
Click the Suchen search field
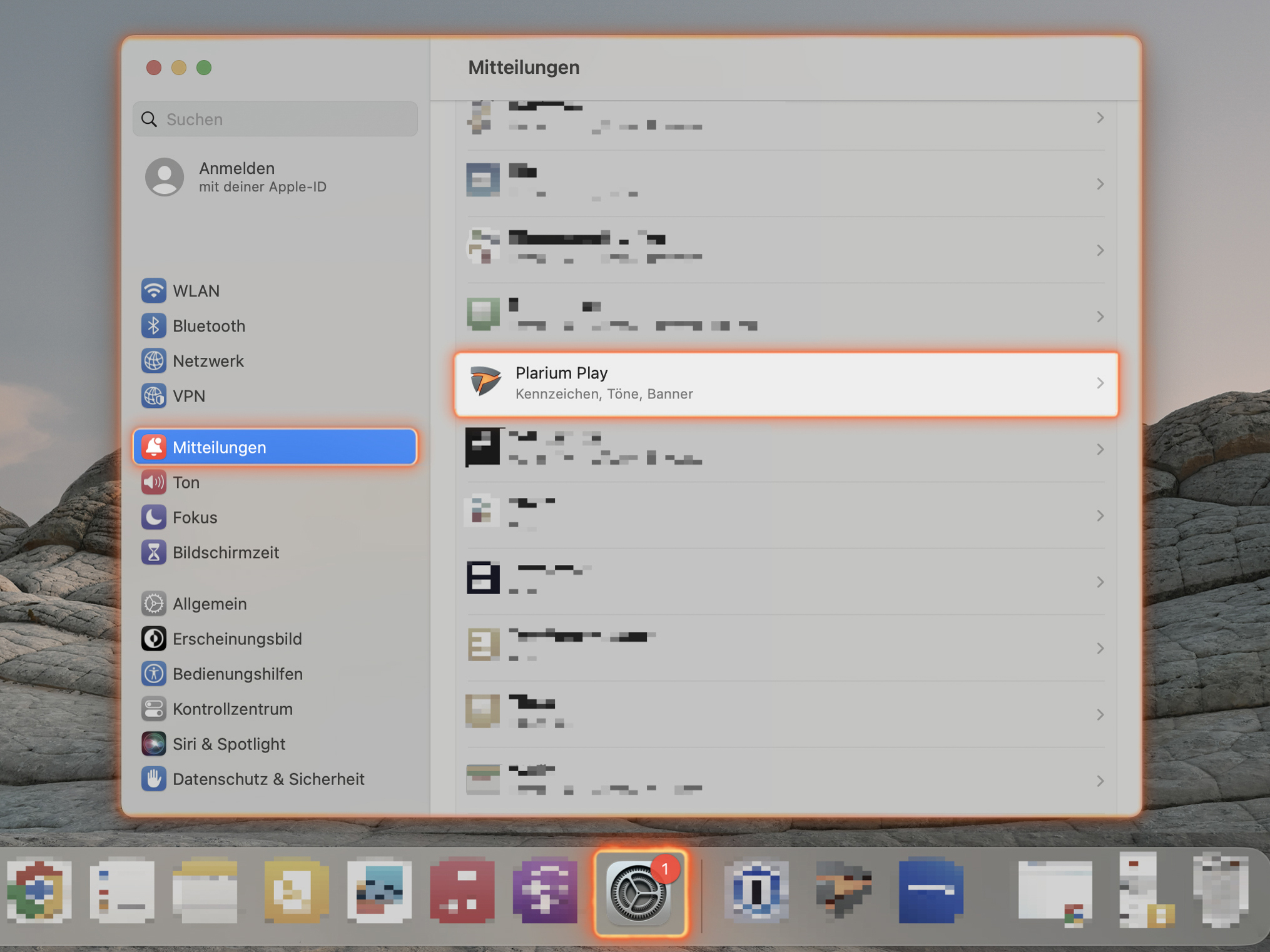pyautogui.click(x=275, y=119)
